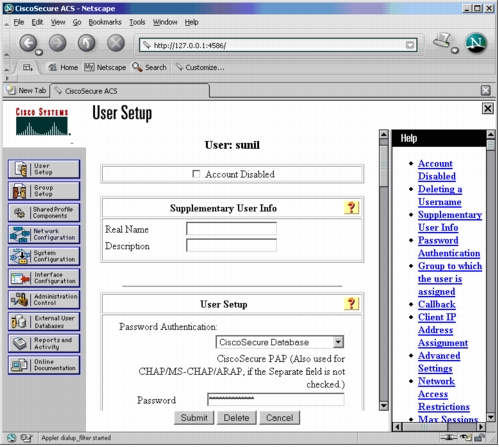Viewport: 499px width, 447px height.
Task: Open the URL history dropdown arrow
Action: point(410,45)
